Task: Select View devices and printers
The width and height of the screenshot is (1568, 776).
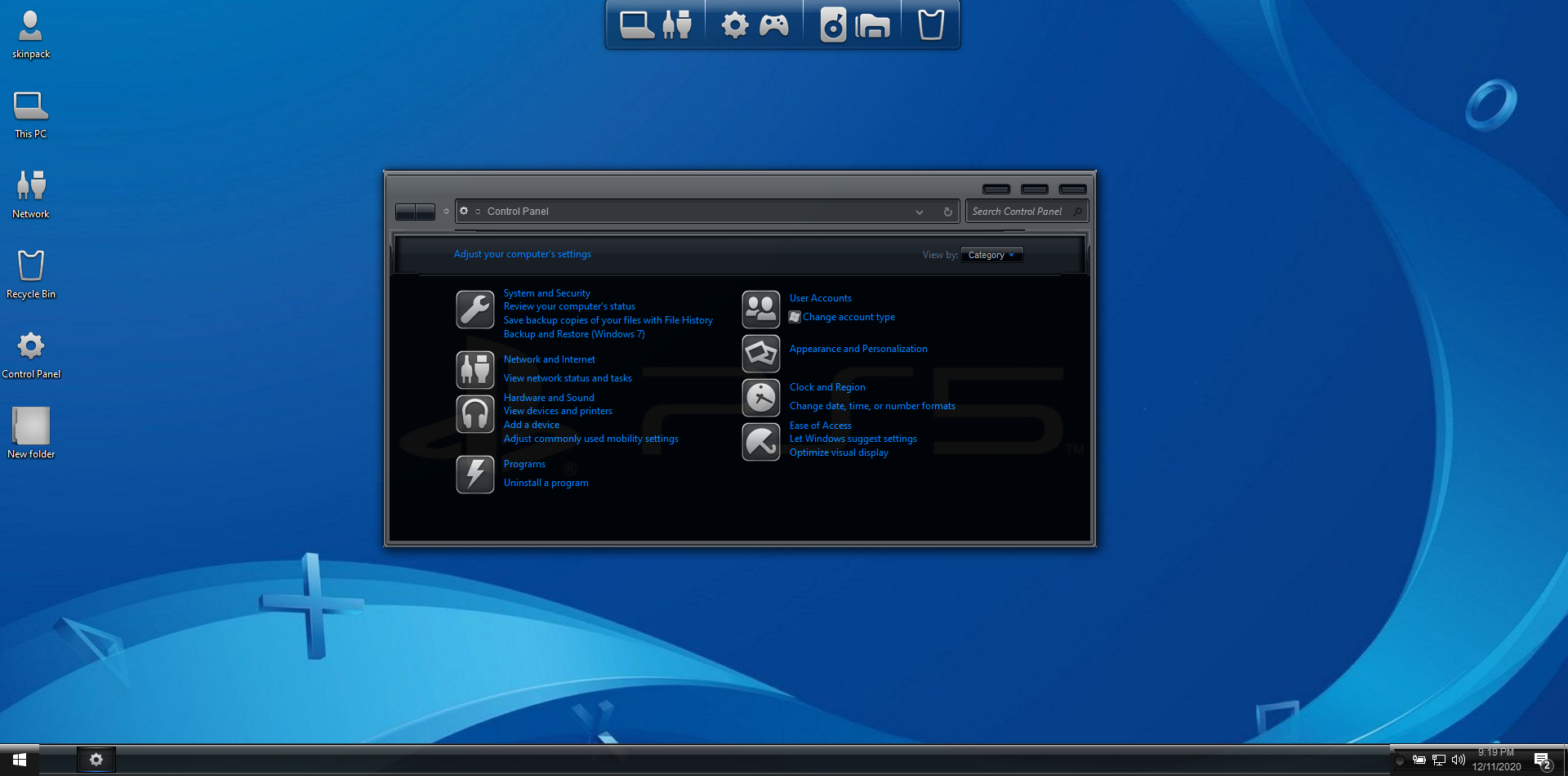Action: [558, 411]
